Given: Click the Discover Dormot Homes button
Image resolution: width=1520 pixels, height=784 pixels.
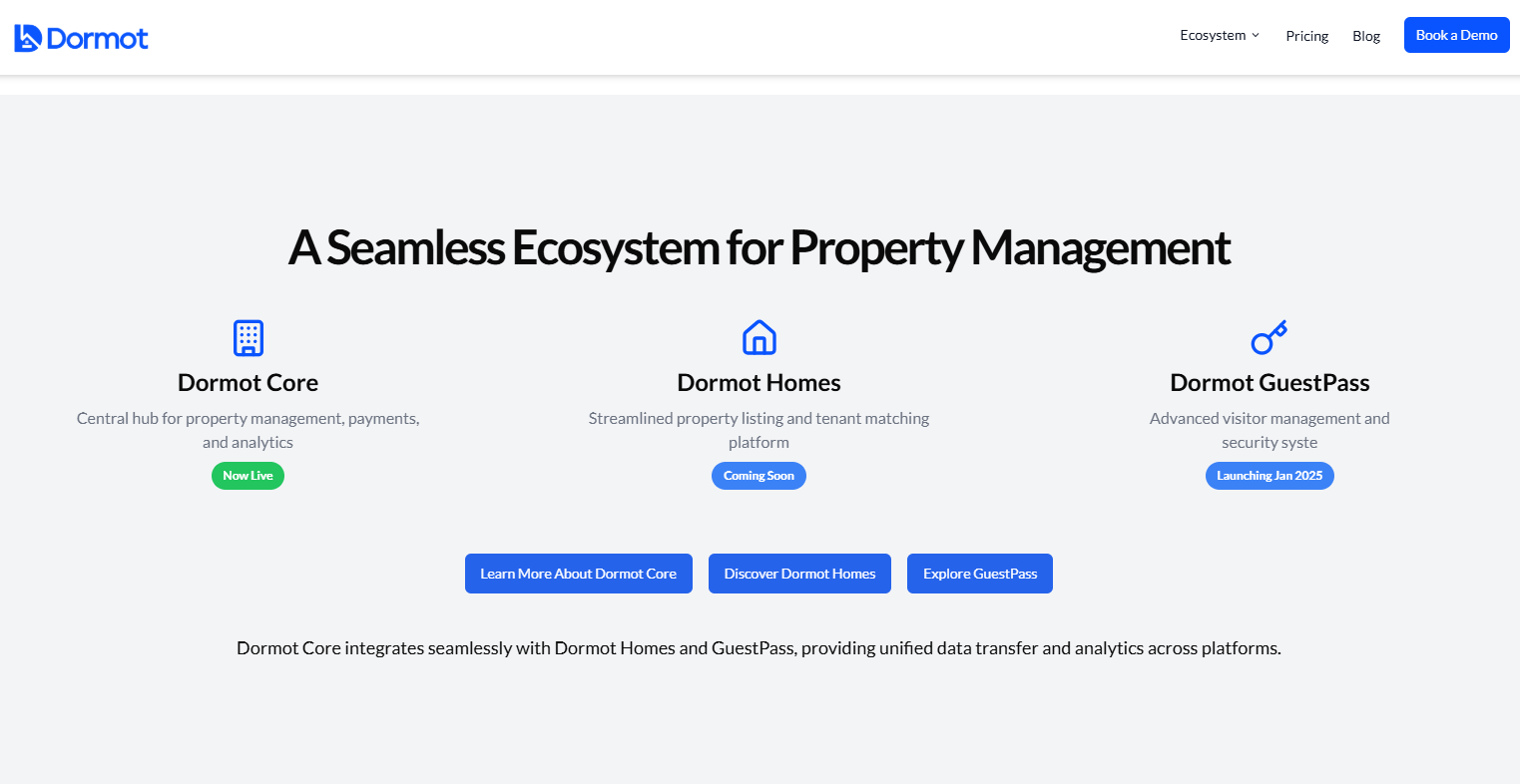Looking at the screenshot, I should point(799,574).
